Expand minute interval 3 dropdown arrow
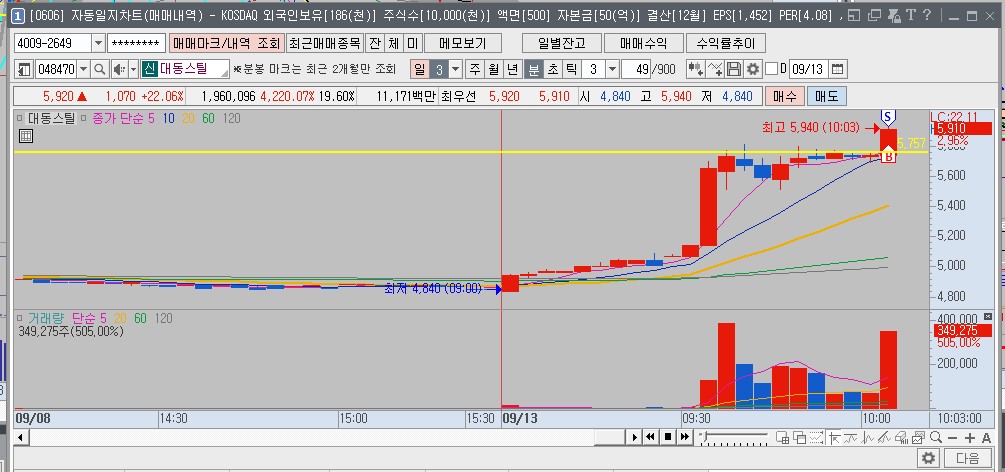The height and width of the screenshot is (472, 1005). point(612,69)
